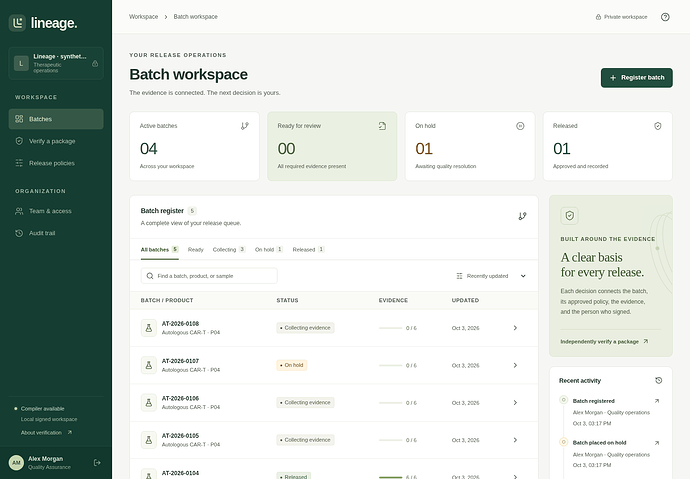690x479 pixels.
Task: Click the sign out icon beside Alex Morgan
Action: 97,463
